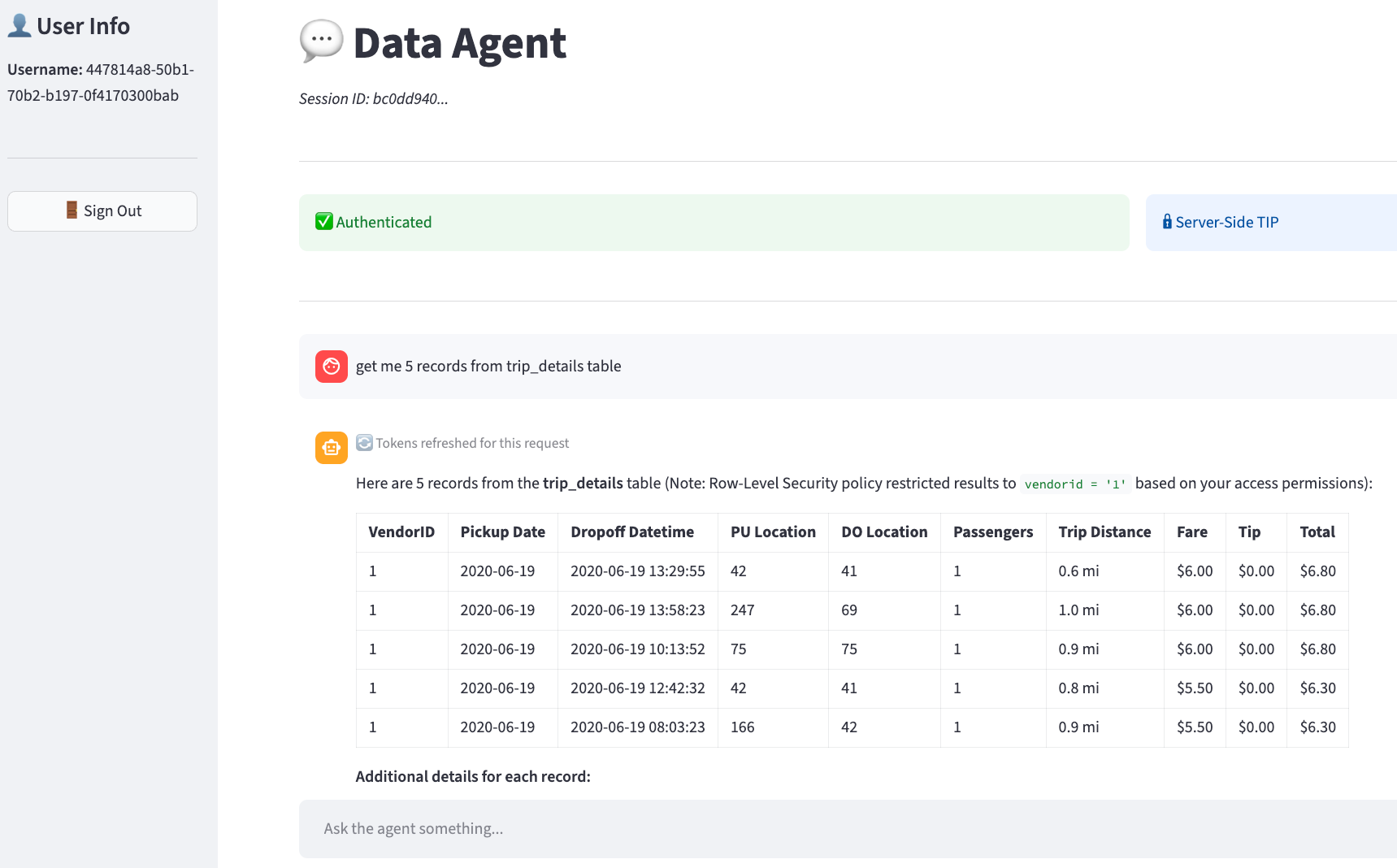The height and width of the screenshot is (868, 1397).
Task: Click dropoff time 2020-06-19 13:58:23
Action: click(638, 610)
